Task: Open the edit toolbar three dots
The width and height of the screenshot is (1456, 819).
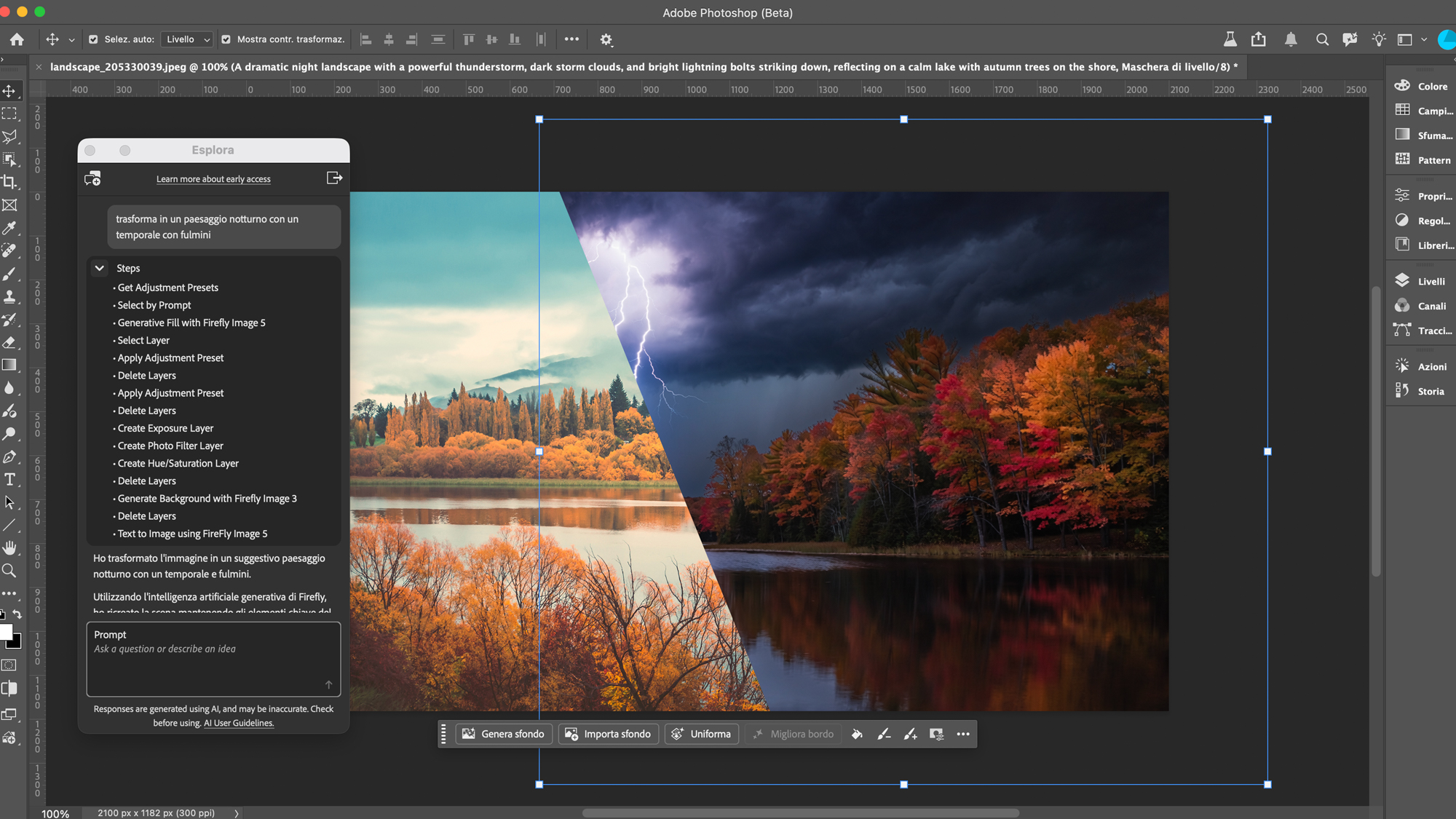Action: pyautogui.click(x=9, y=593)
